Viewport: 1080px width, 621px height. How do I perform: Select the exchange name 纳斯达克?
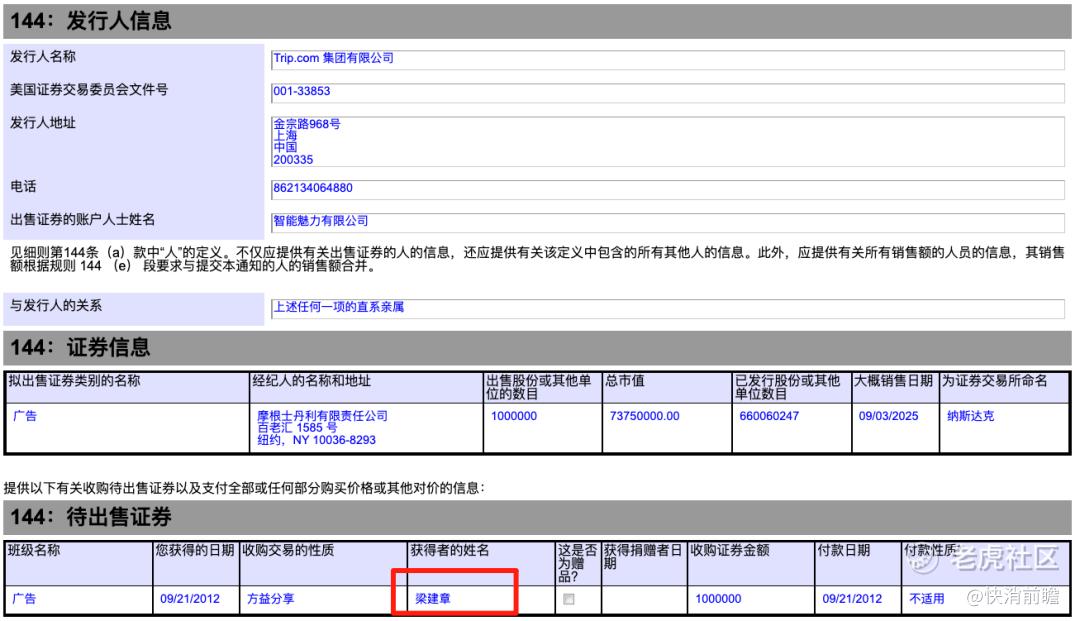click(970, 416)
